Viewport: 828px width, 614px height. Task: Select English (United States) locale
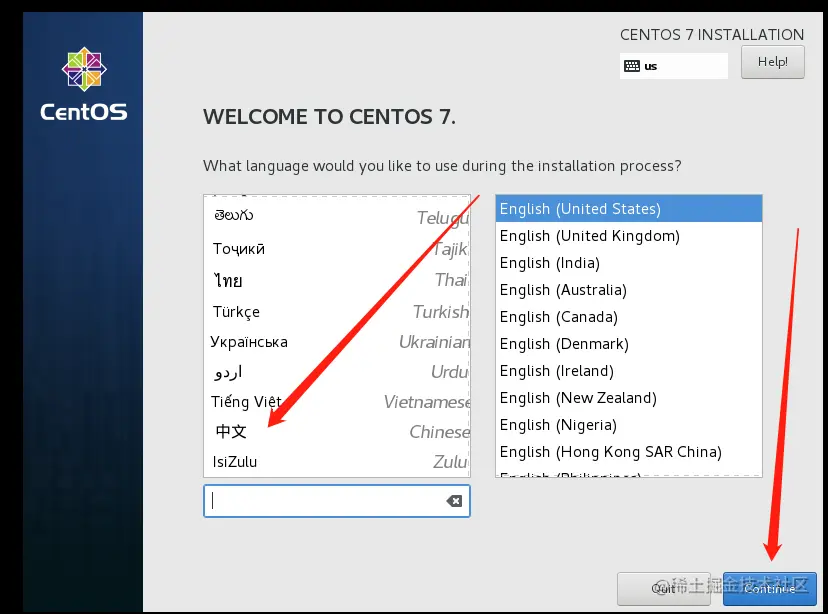coord(628,209)
